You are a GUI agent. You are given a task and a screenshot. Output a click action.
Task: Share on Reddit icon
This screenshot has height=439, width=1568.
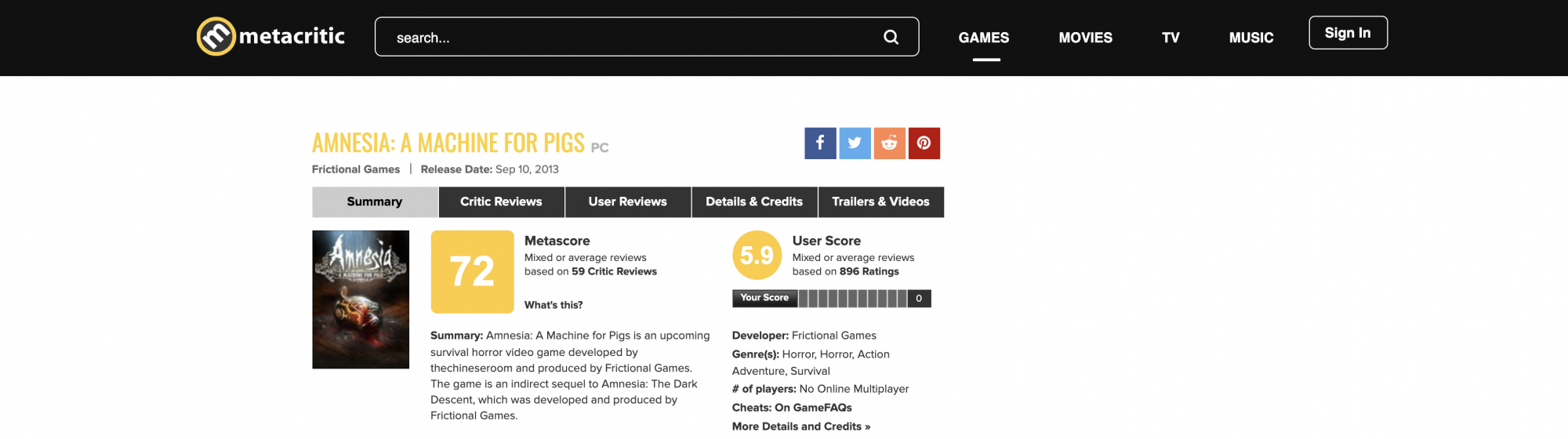coord(889,143)
